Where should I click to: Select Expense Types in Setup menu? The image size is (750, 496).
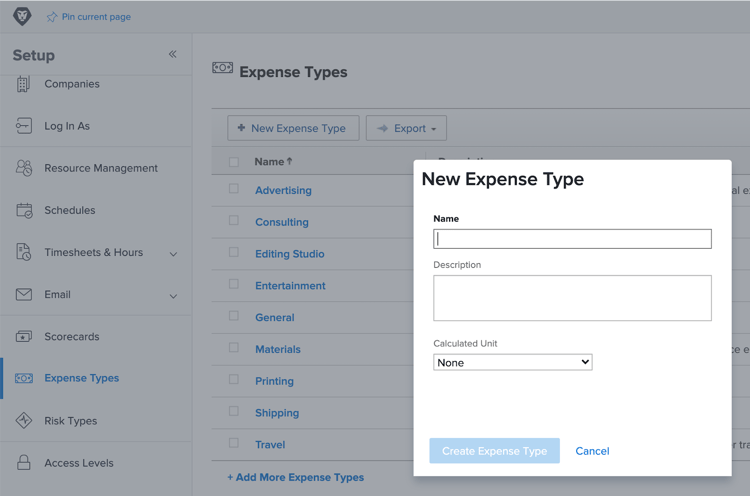(82, 378)
